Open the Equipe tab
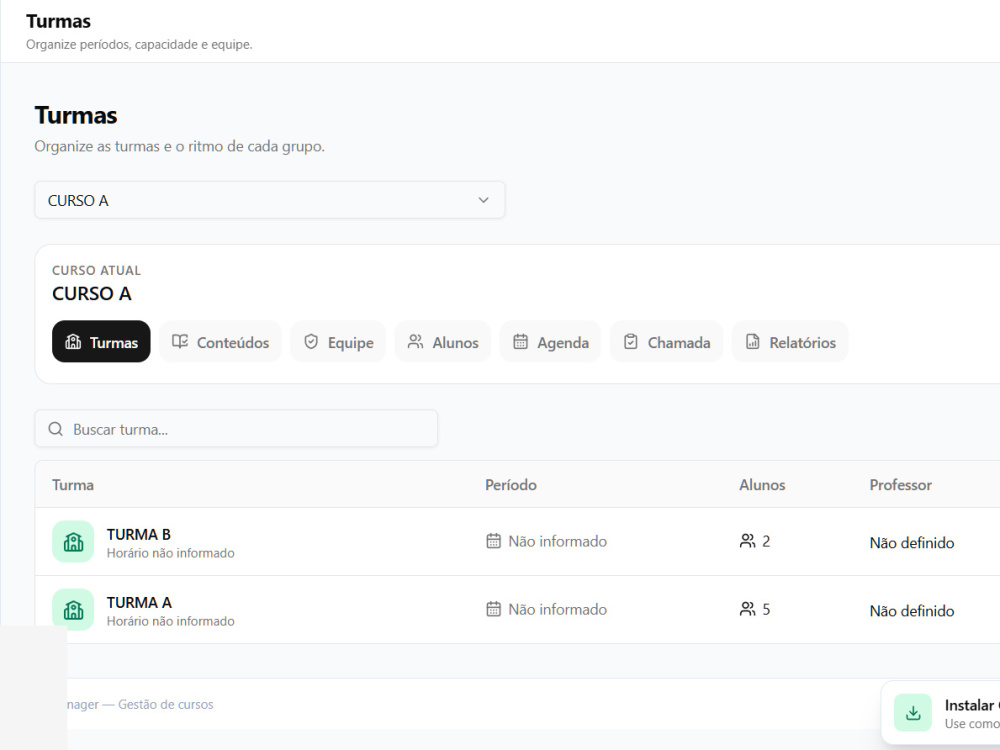This screenshot has width=1000, height=750. 339,342
